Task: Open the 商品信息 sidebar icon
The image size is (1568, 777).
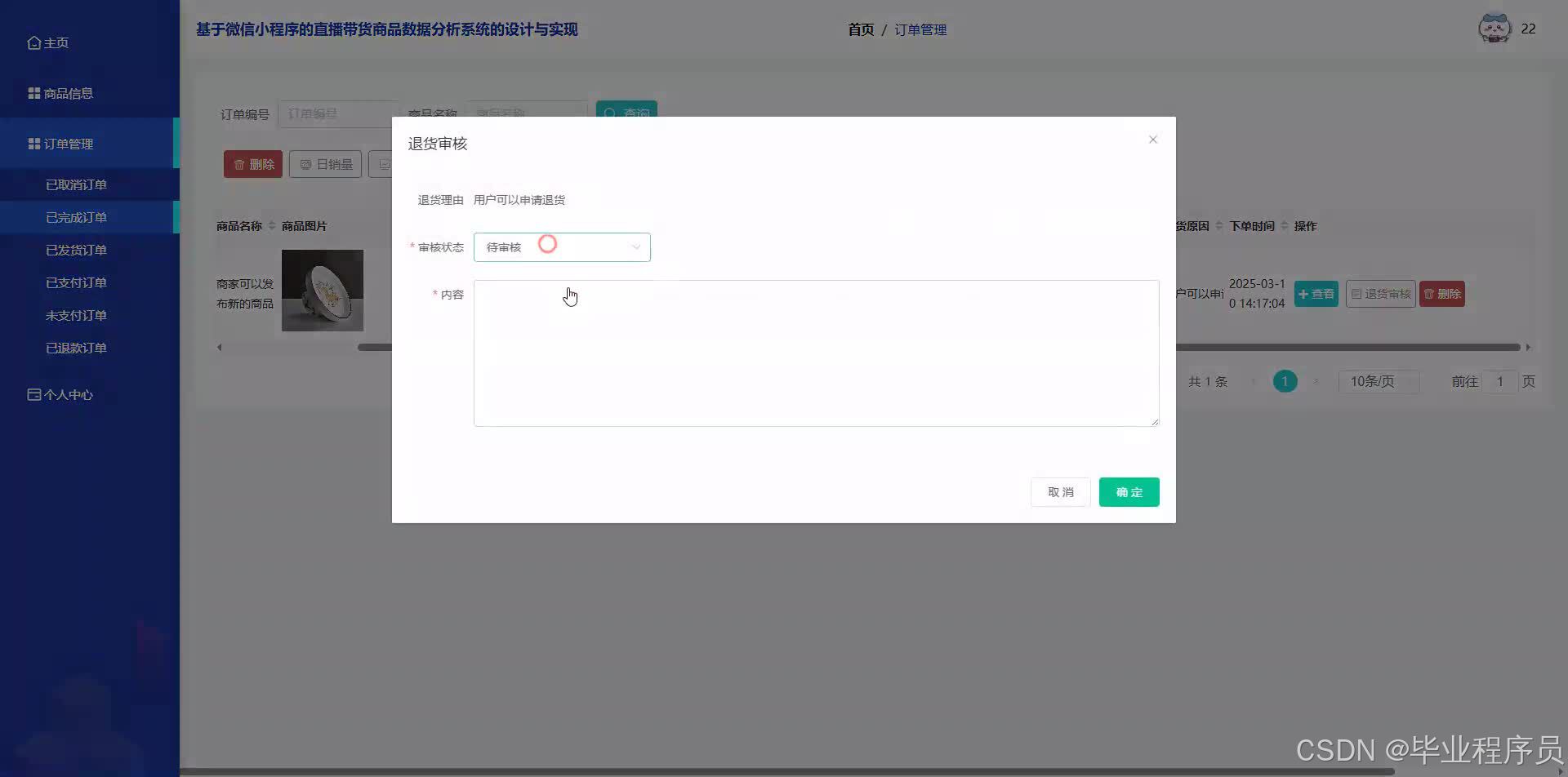Action: coord(33,92)
